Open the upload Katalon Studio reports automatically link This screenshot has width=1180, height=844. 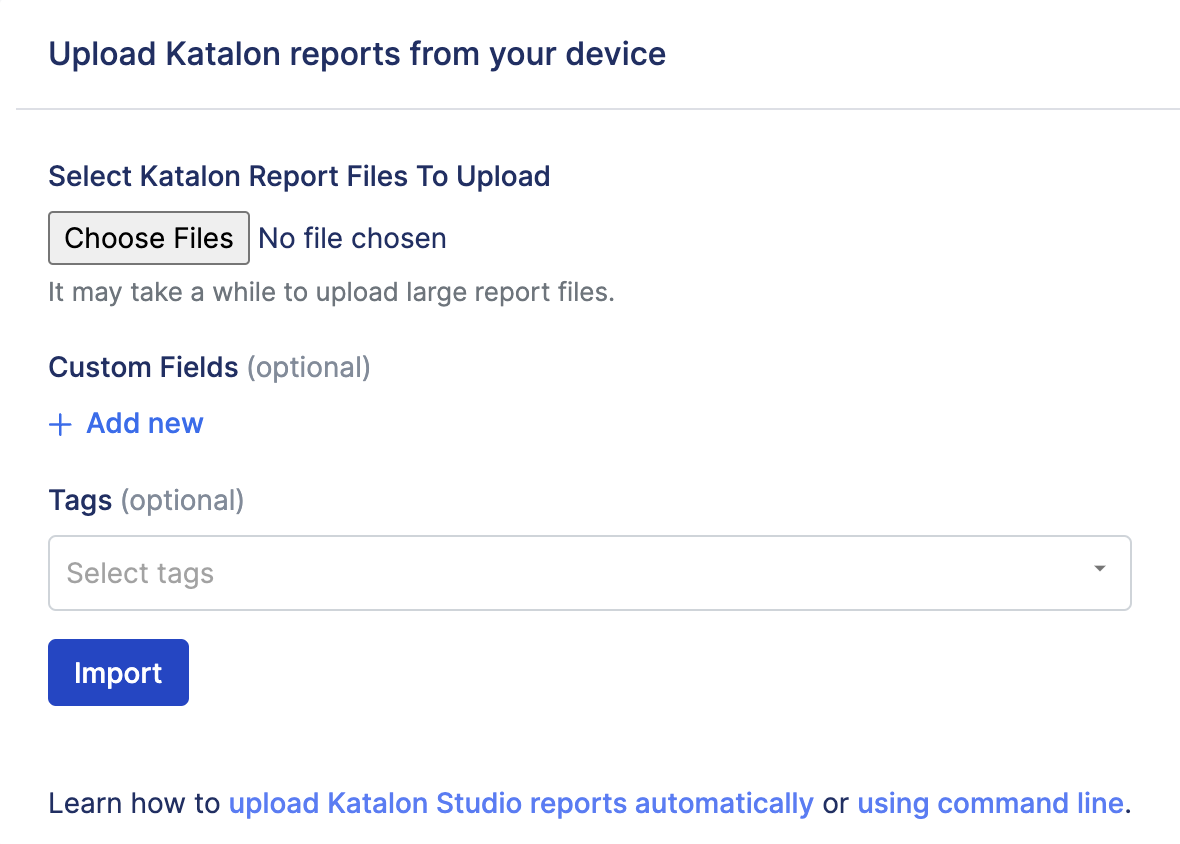[x=521, y=803]
